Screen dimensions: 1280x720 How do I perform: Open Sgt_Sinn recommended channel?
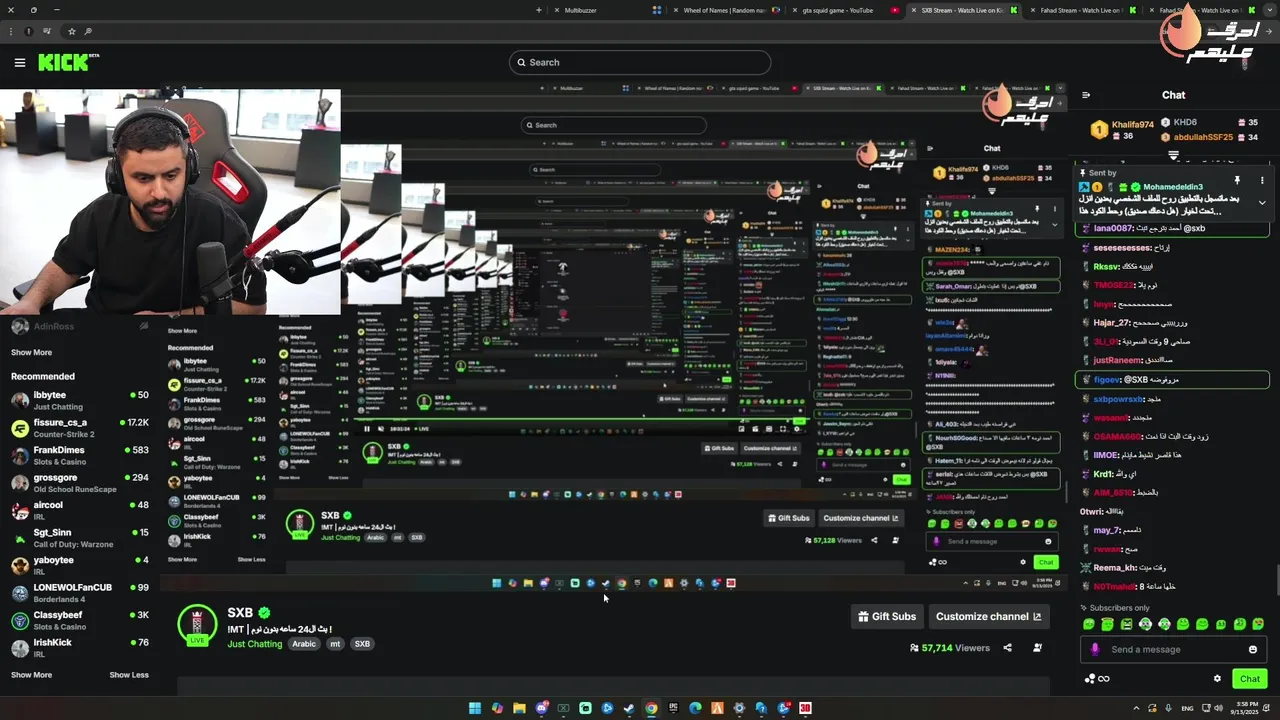(x=80, y=538)
